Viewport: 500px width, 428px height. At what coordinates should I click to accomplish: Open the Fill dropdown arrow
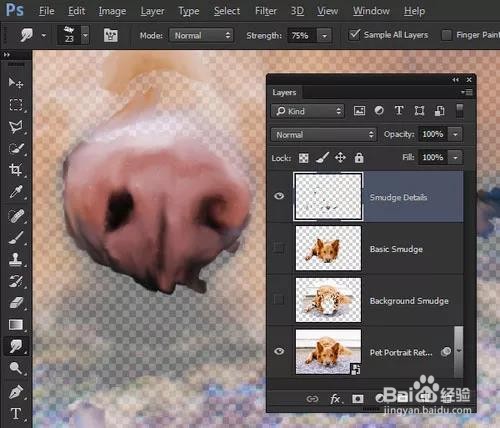pyautogui.click(x=455, y=157)
